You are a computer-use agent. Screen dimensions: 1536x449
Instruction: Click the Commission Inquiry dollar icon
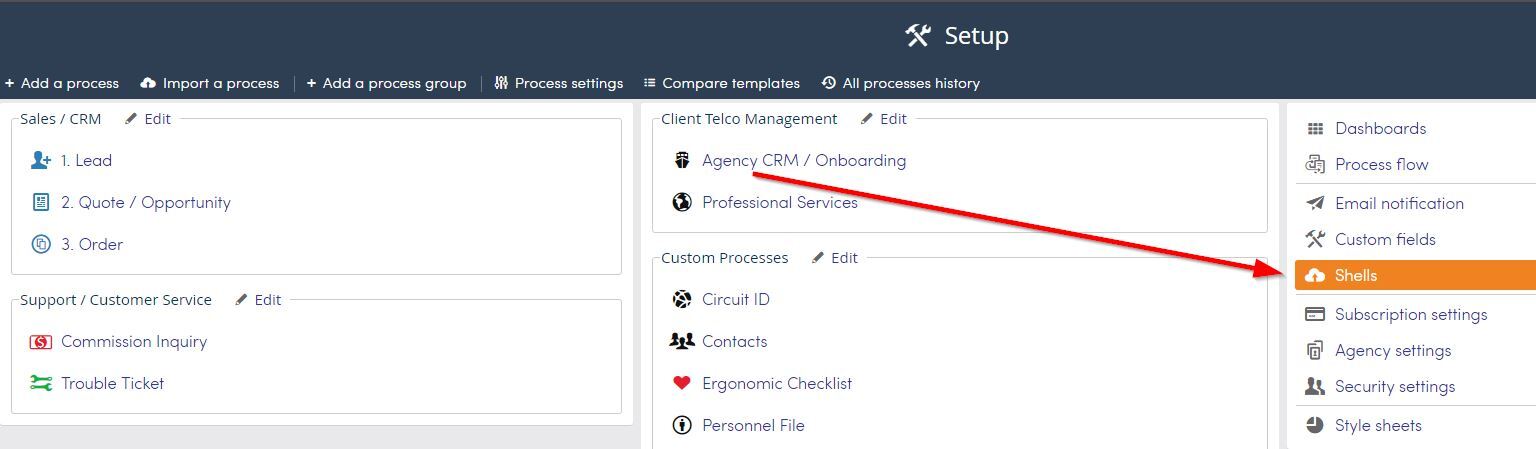point(41,342)
